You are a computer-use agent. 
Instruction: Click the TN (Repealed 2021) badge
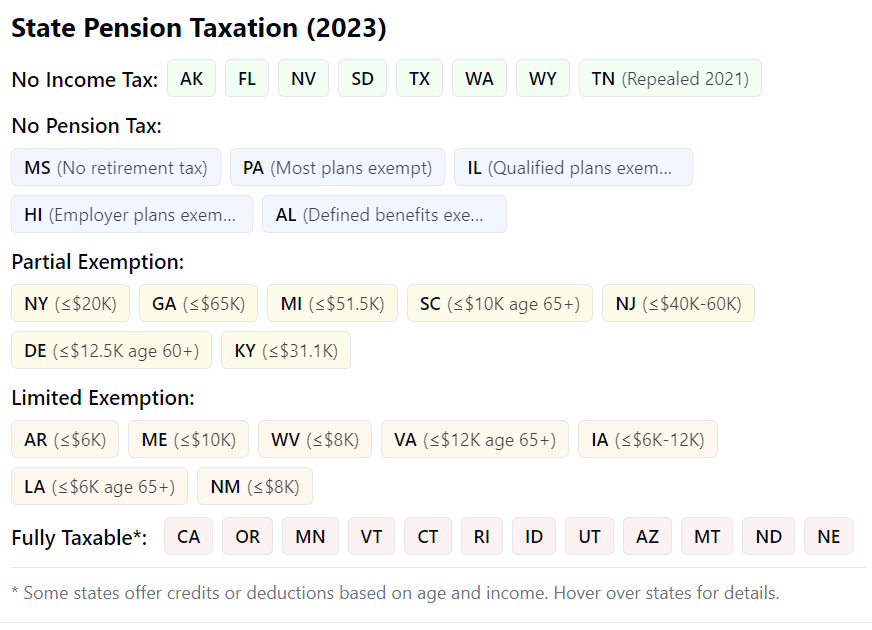670,78
